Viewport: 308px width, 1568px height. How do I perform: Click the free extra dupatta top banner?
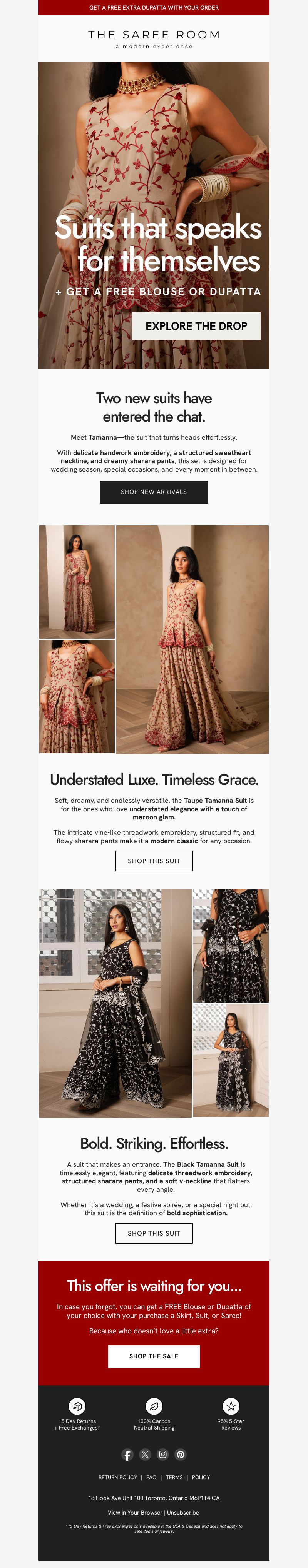(x=154, y=7)
